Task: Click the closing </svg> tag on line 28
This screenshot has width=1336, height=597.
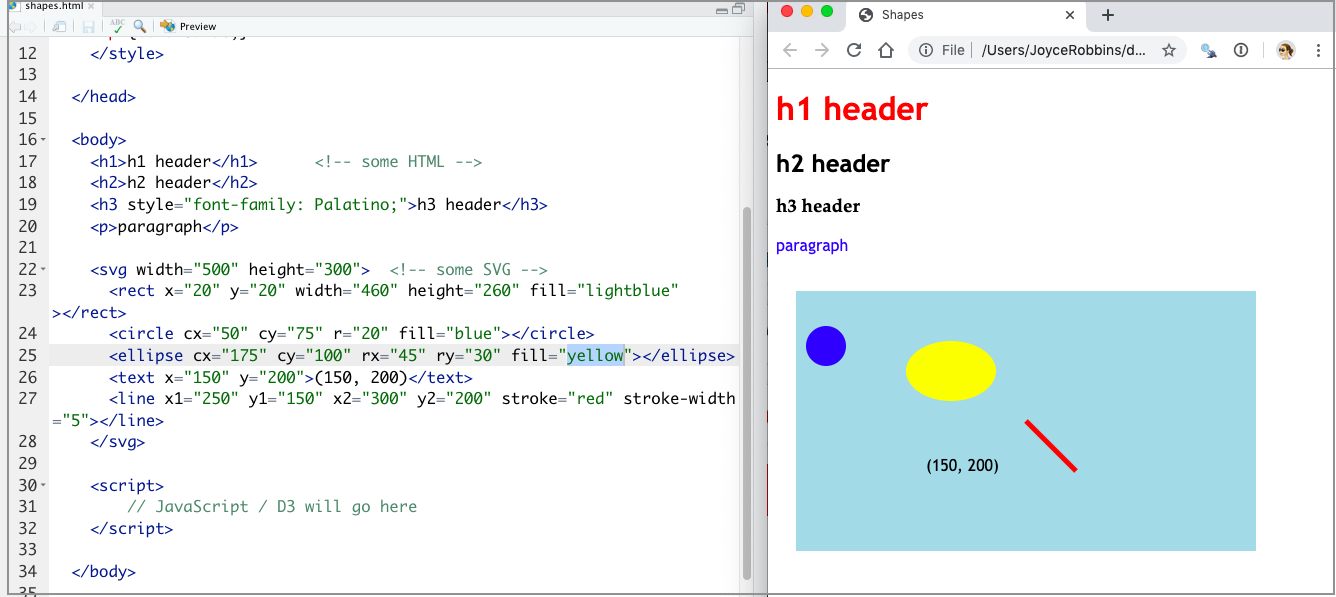Action: 118,442
